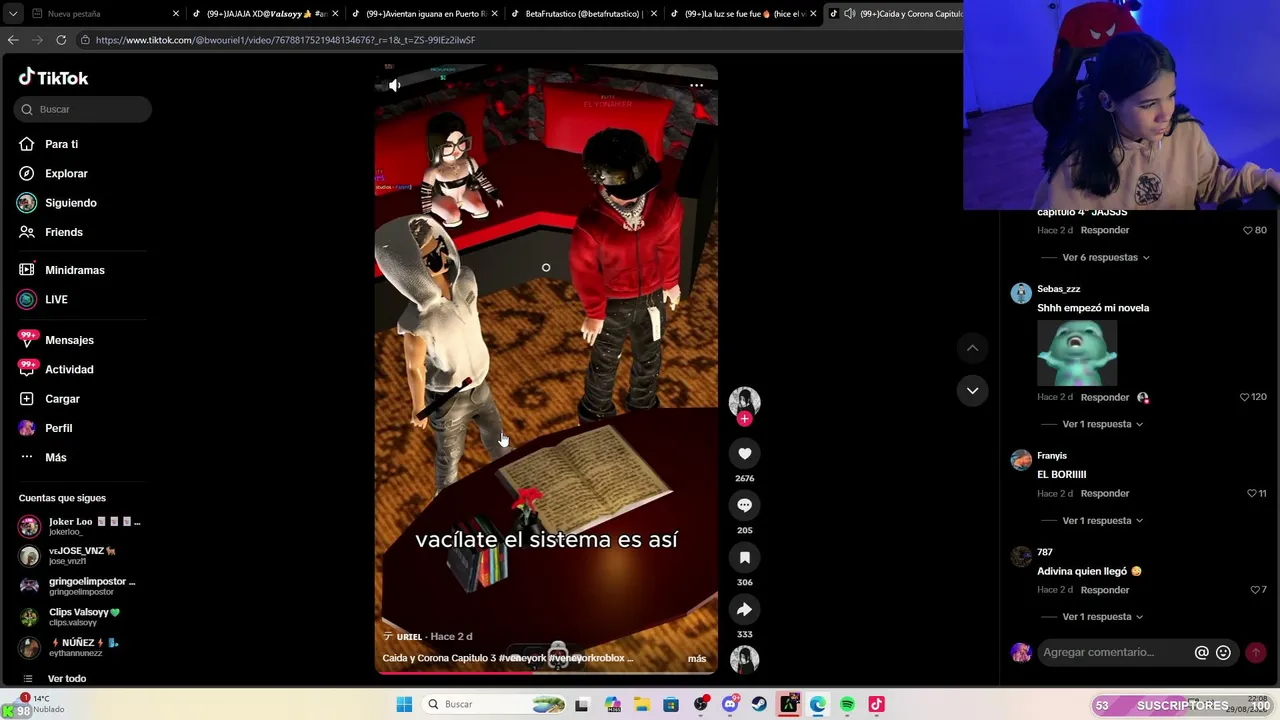
Task: Share the video with the arrow icon
Action: 744,610
